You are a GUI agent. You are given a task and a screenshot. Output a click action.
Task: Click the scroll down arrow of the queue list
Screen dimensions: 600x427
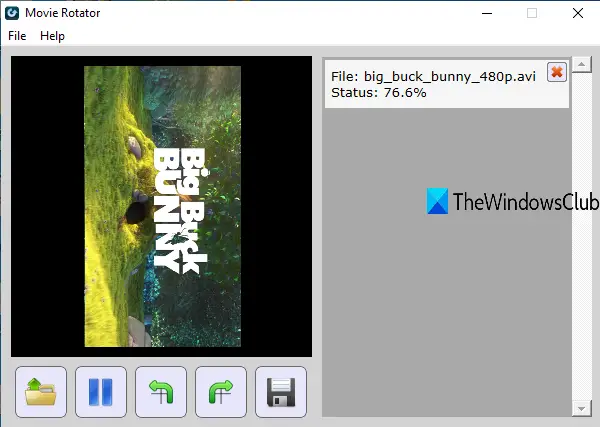(582, 409)
